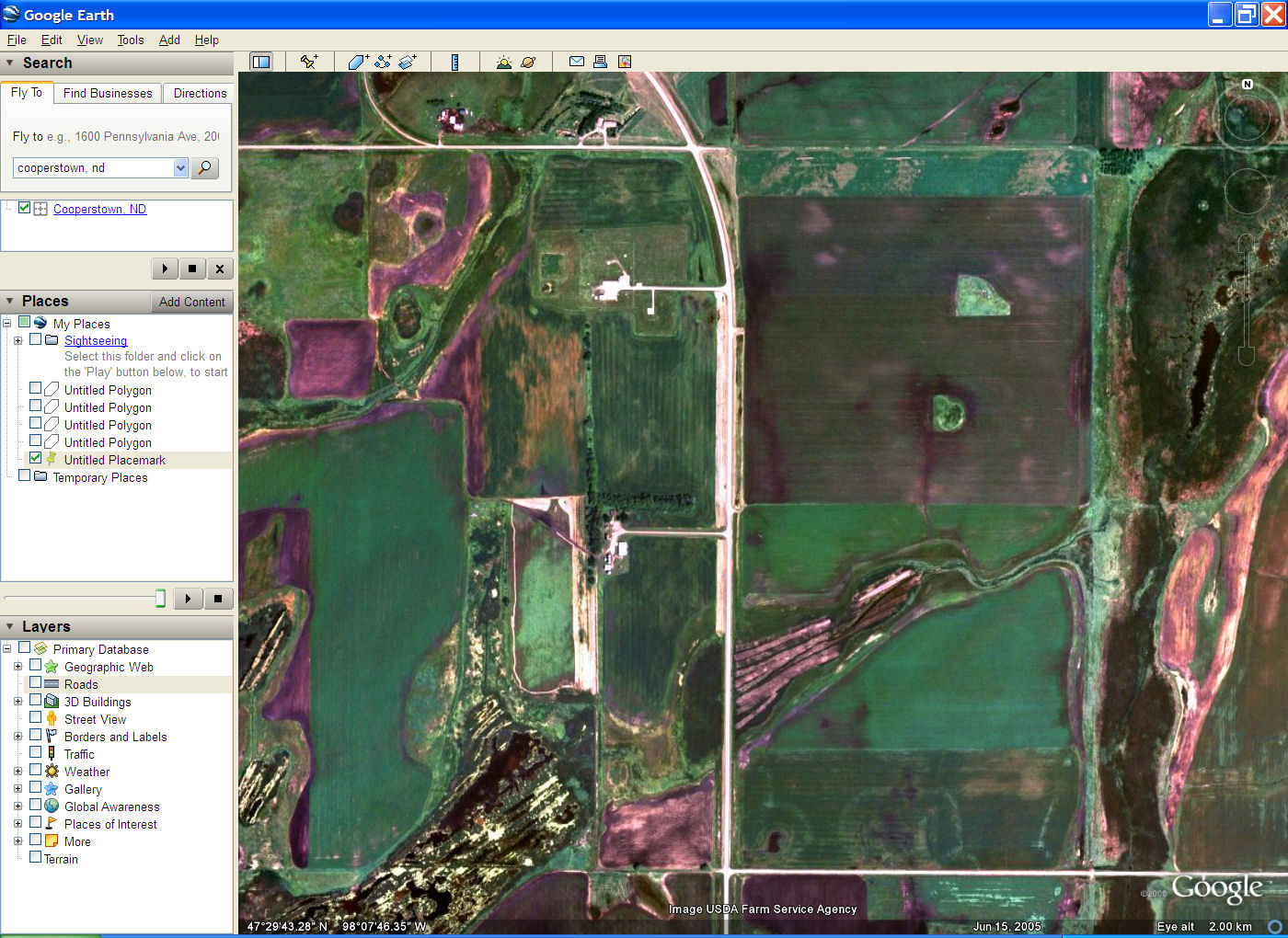Screen dimensions: 1288x938
Task: Click the Geographic Web green star icon
Action: (x=52, y=666)
